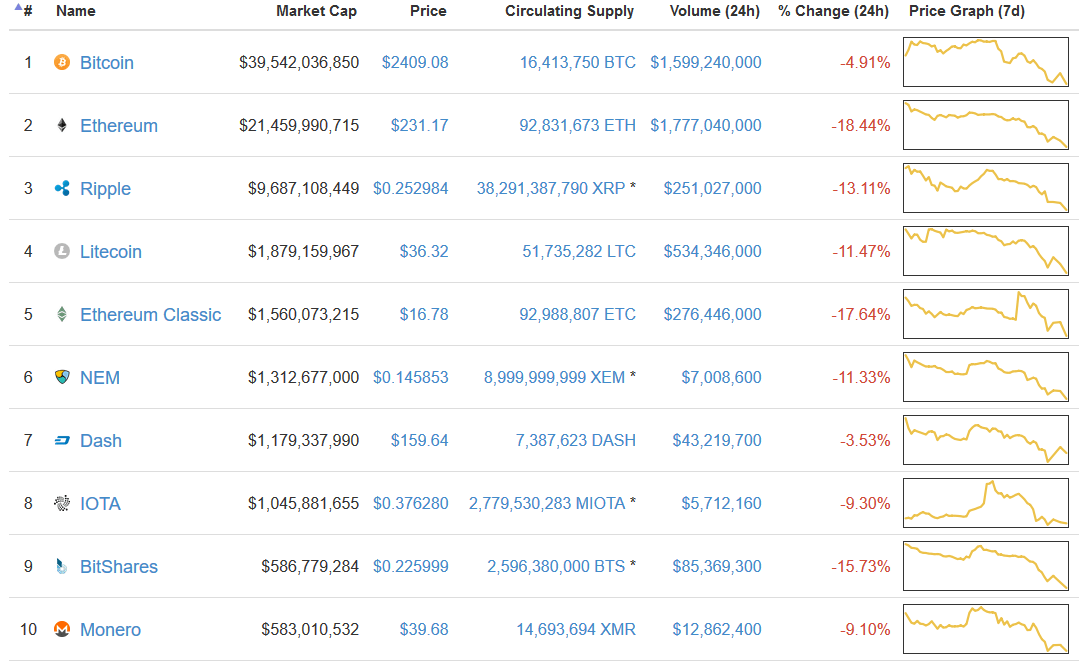Image resolution: width=1080 pixels, height=662 pixels.
Task: Click Dash change value -3.53%
Action: pos(865,441)
